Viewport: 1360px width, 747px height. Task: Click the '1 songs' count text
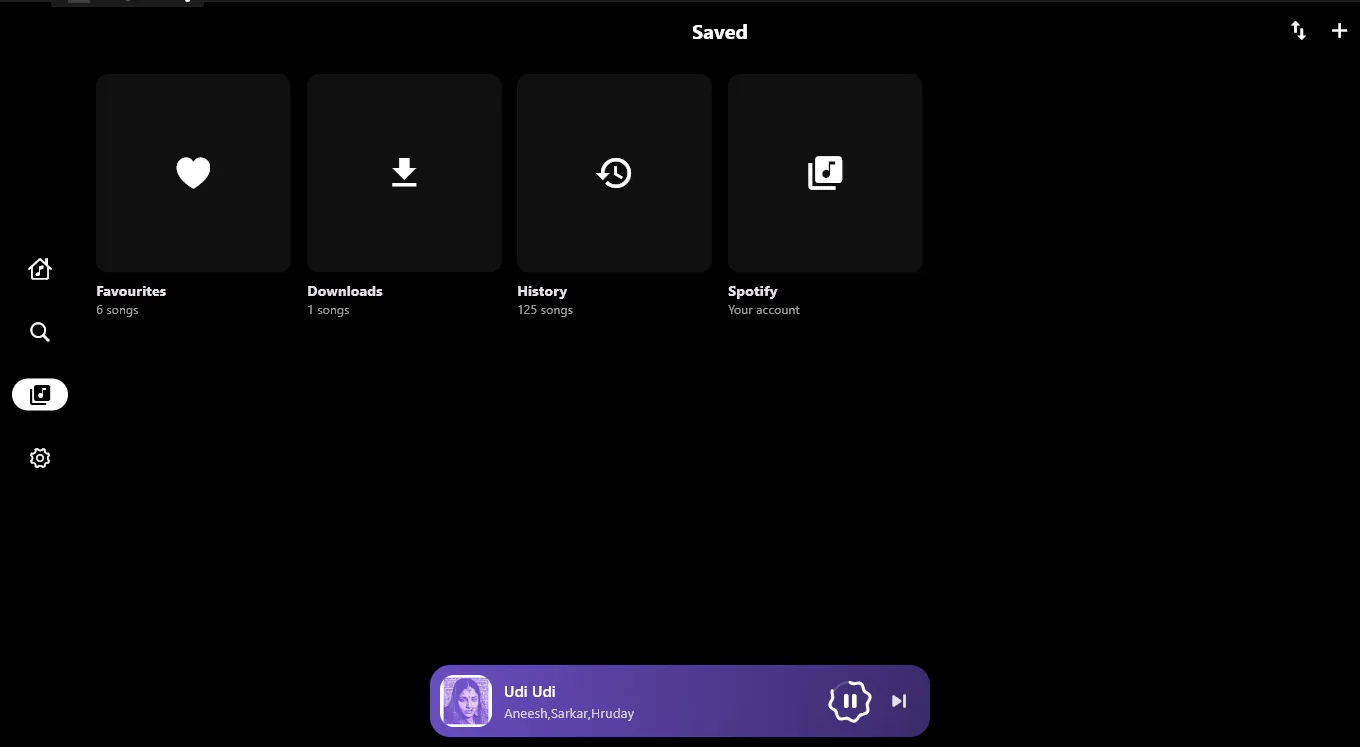pyautogui.click(x=328, y=310)
